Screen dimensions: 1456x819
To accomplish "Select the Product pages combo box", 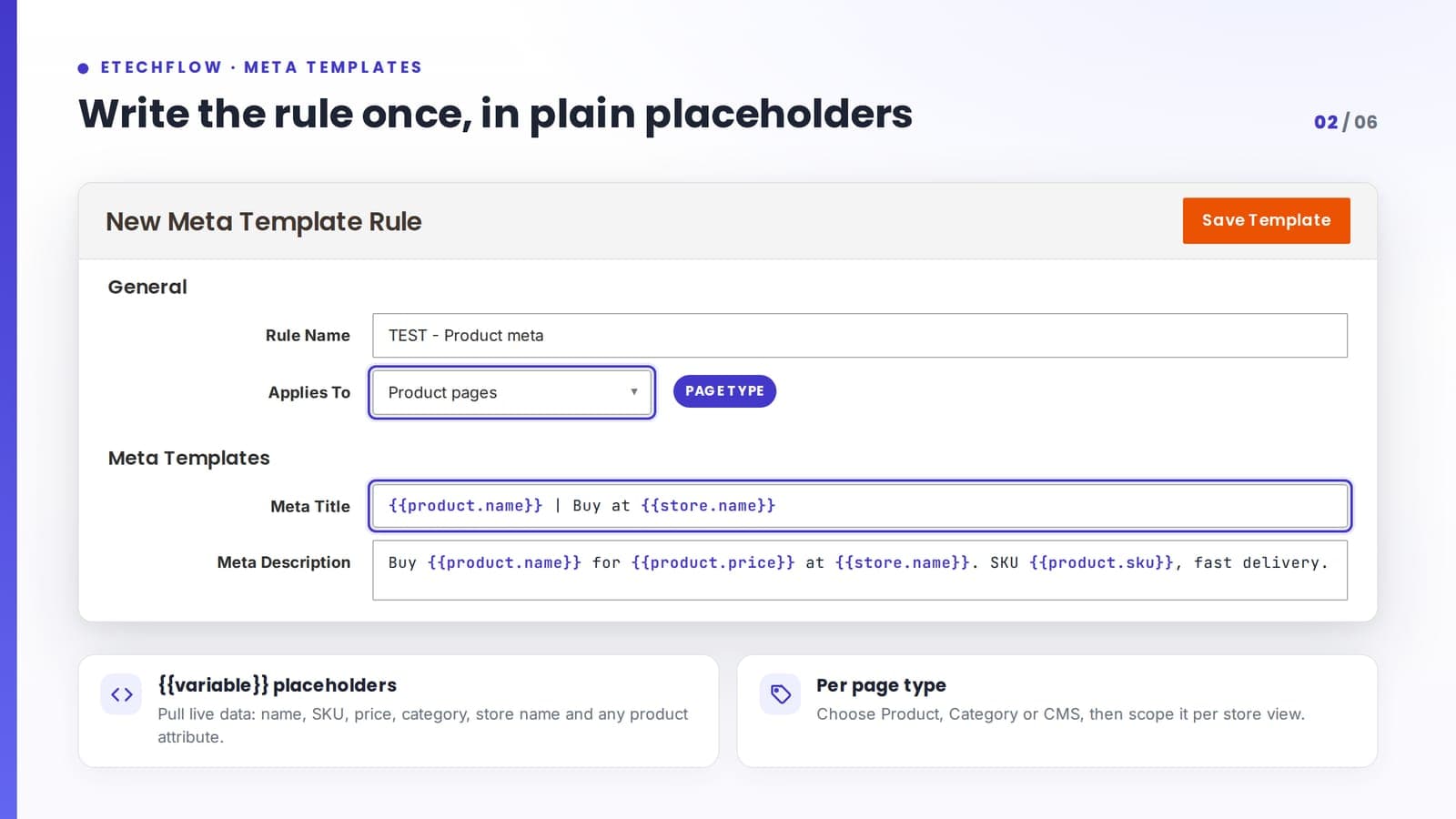I will point(512,392).
